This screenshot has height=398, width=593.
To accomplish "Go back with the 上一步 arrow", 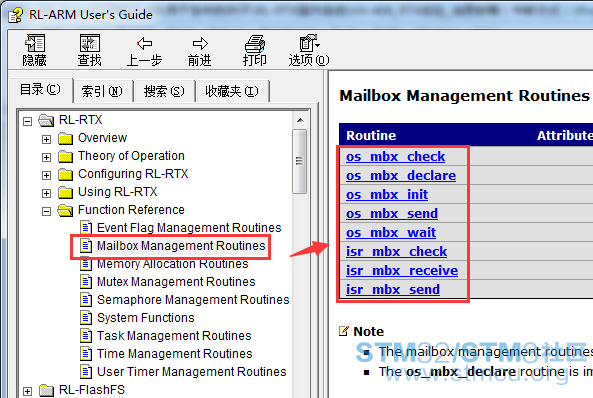I will tap(144, 43).
